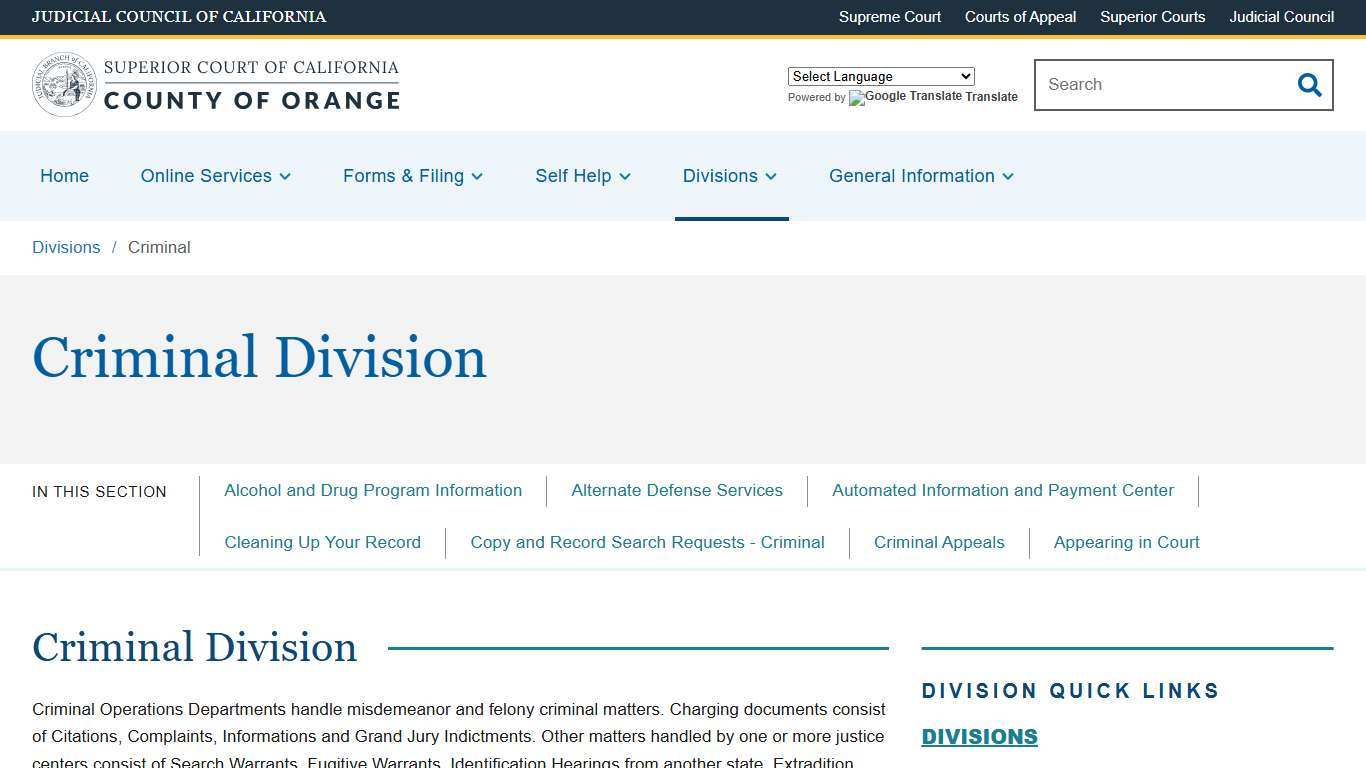Expand the General Information menu
The height and width of the screenshot is (768, 1366).
[920, 176]
